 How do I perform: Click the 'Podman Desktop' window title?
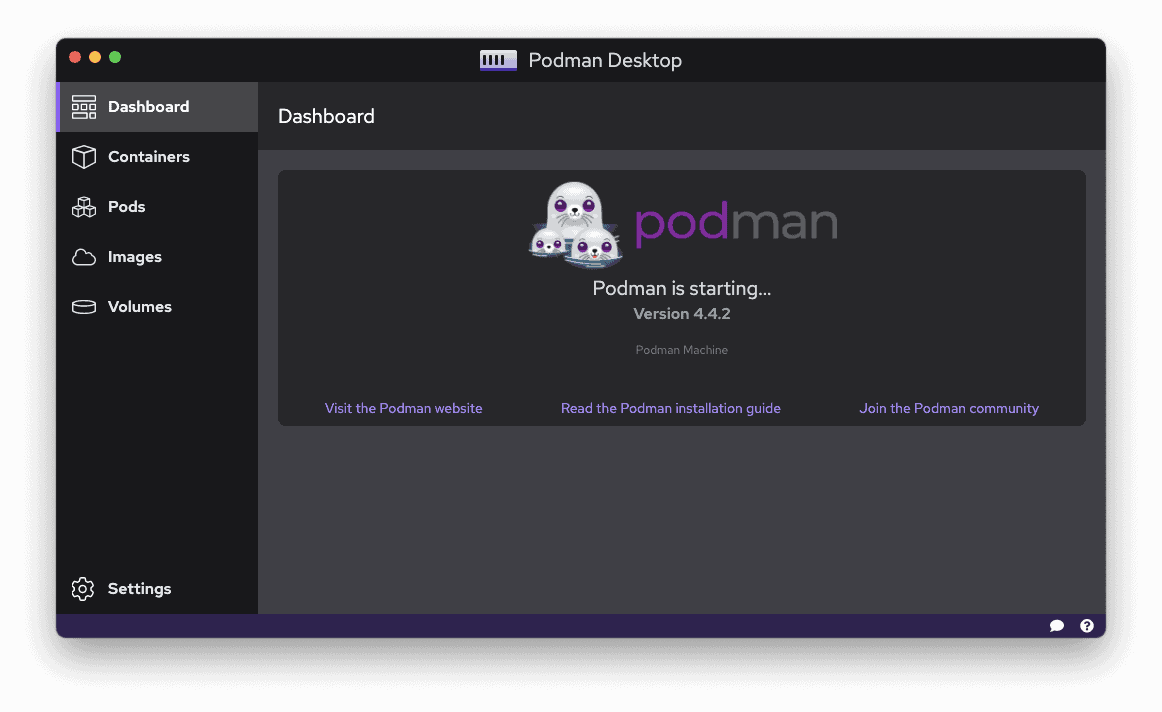coord(605,60)
